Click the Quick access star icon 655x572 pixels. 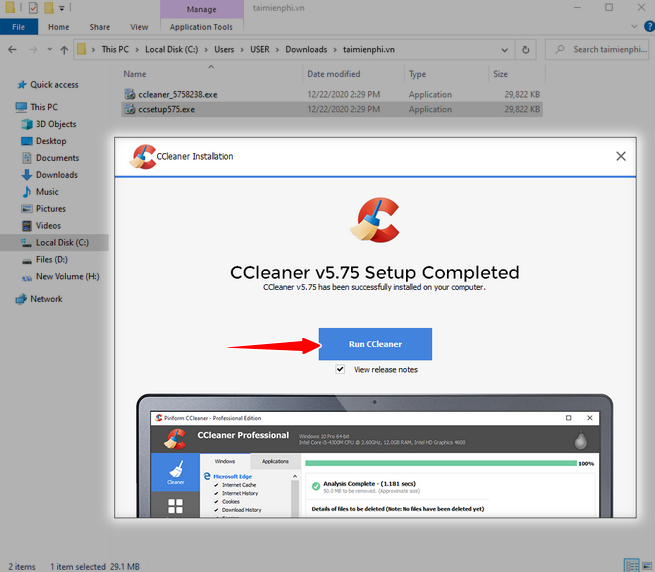[x=20, y=85]
